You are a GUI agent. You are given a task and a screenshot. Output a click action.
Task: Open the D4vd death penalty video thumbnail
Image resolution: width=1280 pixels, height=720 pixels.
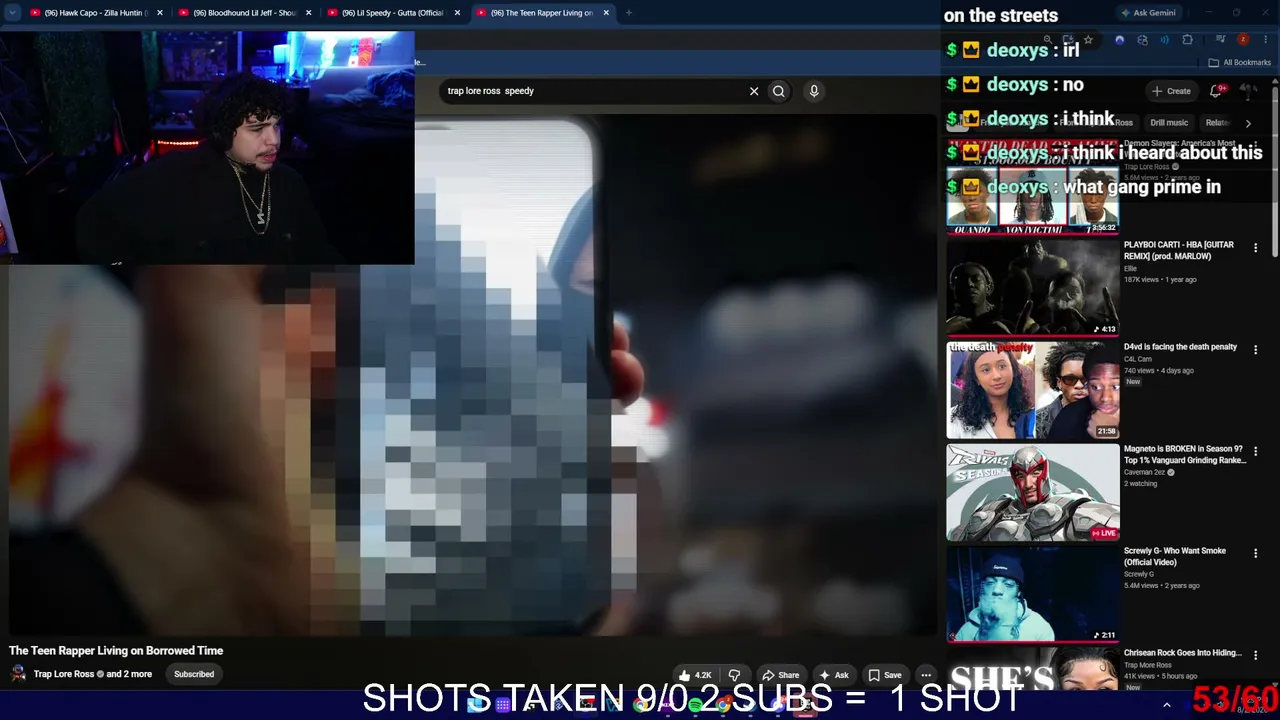pyautogui.click(x=1033, y=390)
